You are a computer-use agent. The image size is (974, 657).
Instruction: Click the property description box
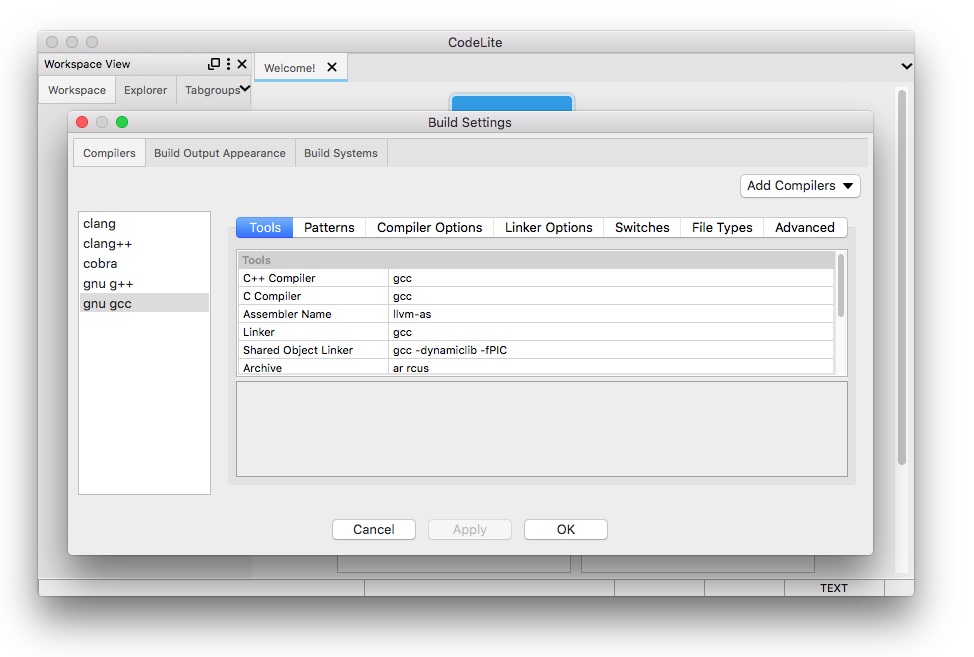pos(542,429)
